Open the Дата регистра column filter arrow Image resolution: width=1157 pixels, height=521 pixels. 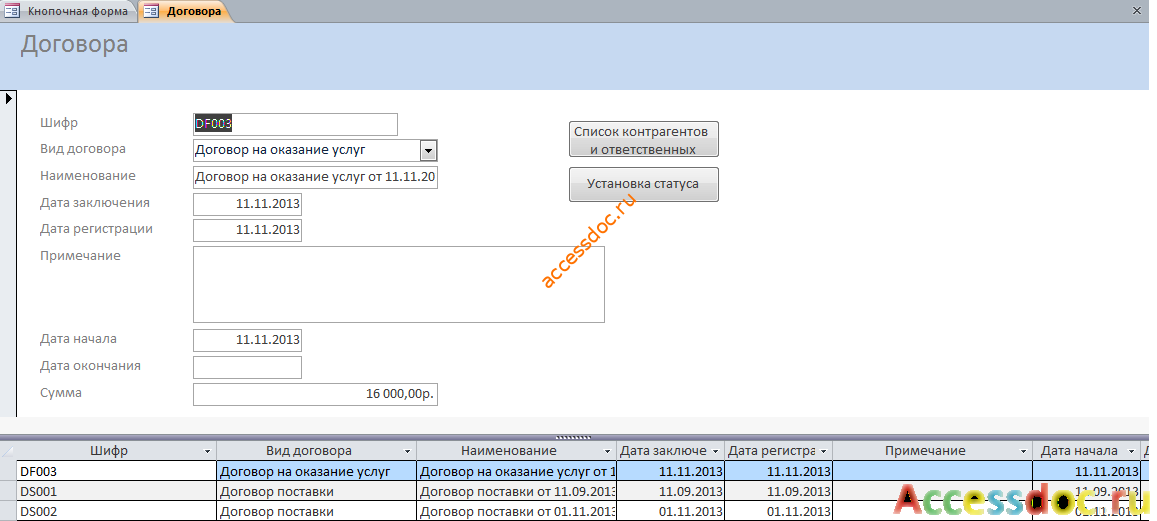click(x=823, y=451)
